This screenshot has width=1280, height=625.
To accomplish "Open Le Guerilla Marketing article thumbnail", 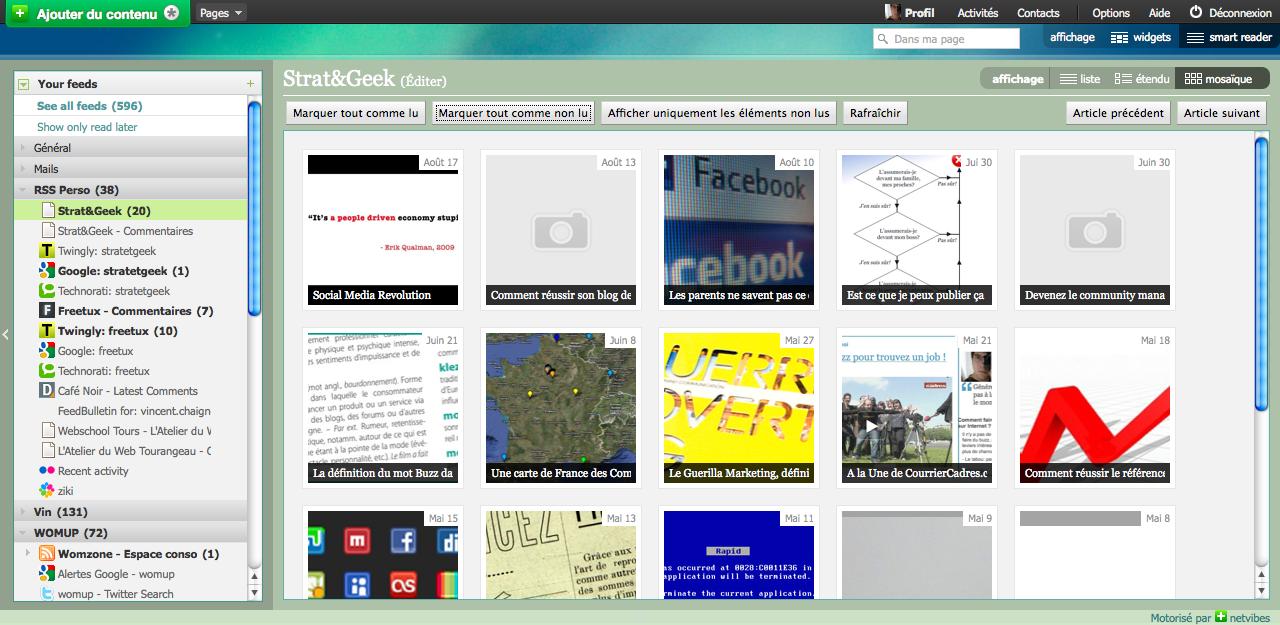I will (x=739, y=408).
